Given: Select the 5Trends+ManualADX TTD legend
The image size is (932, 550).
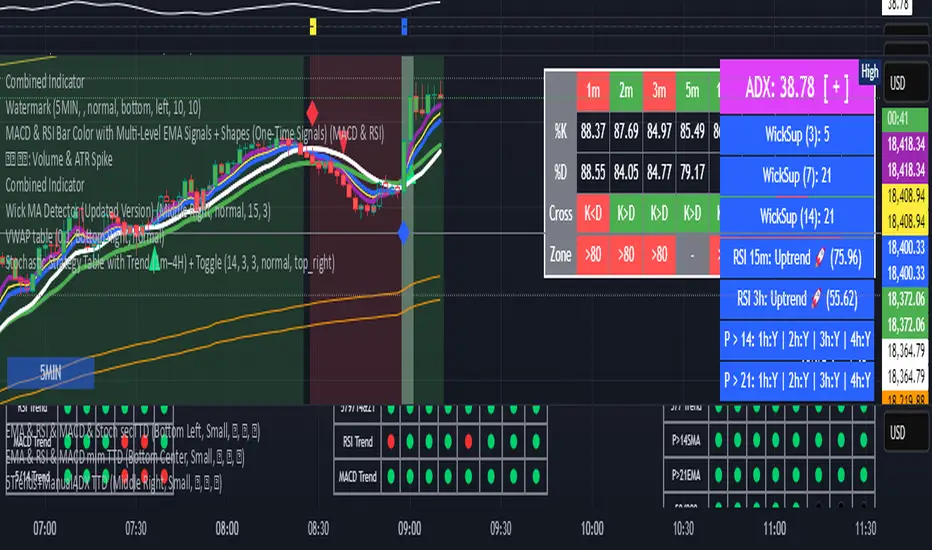Looking at the screenshot, I should click(x=114, y=483).
